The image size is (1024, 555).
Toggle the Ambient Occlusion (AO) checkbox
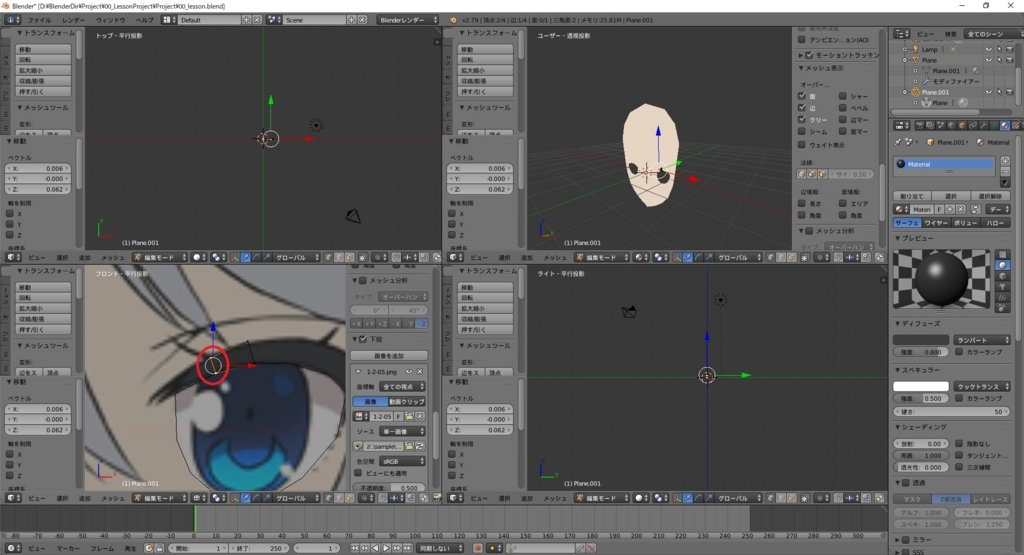802,40
